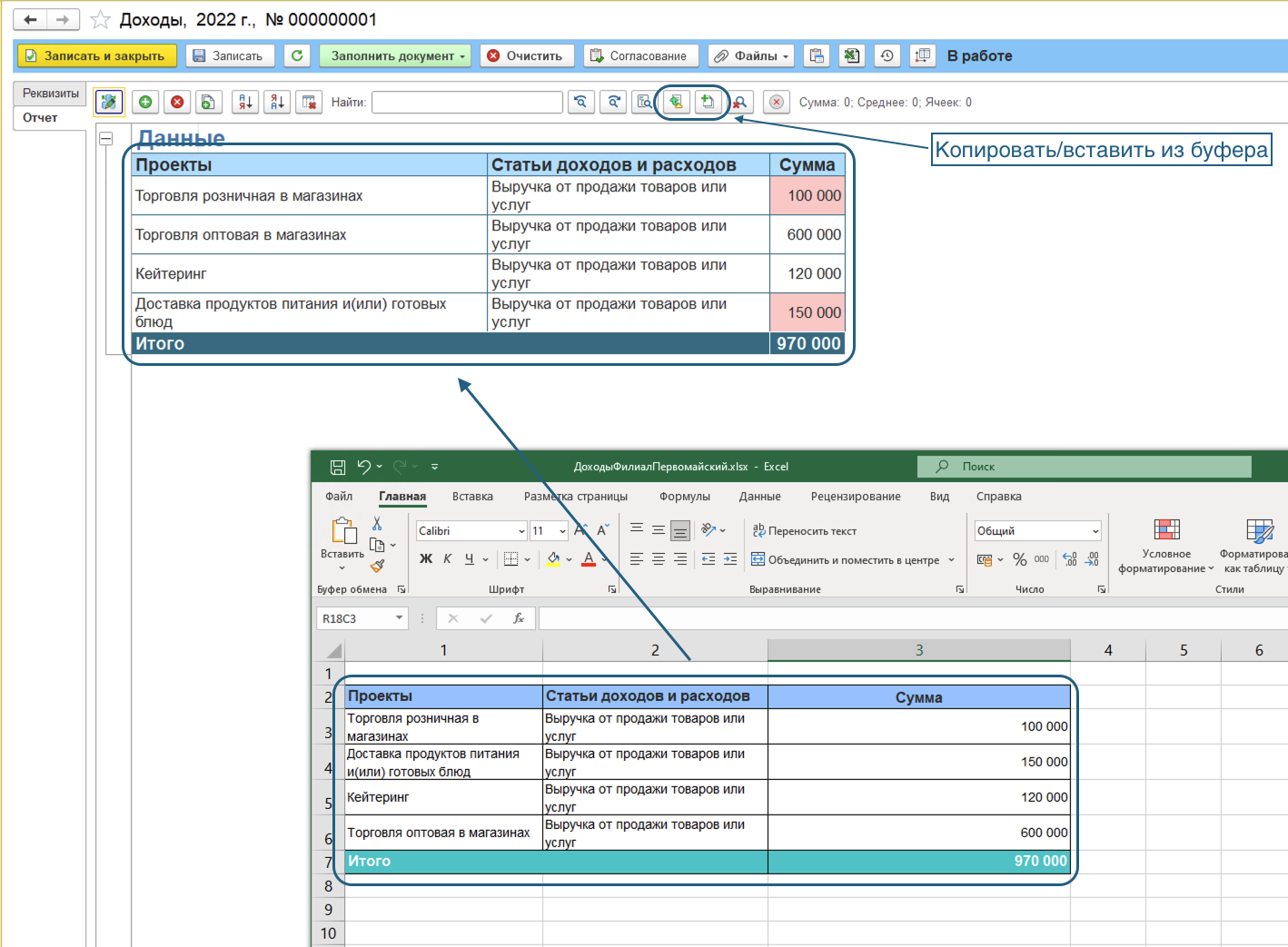
Task: Collapse the Данные group with minus box
Action: pyautogui.click(x=106, y=139)
